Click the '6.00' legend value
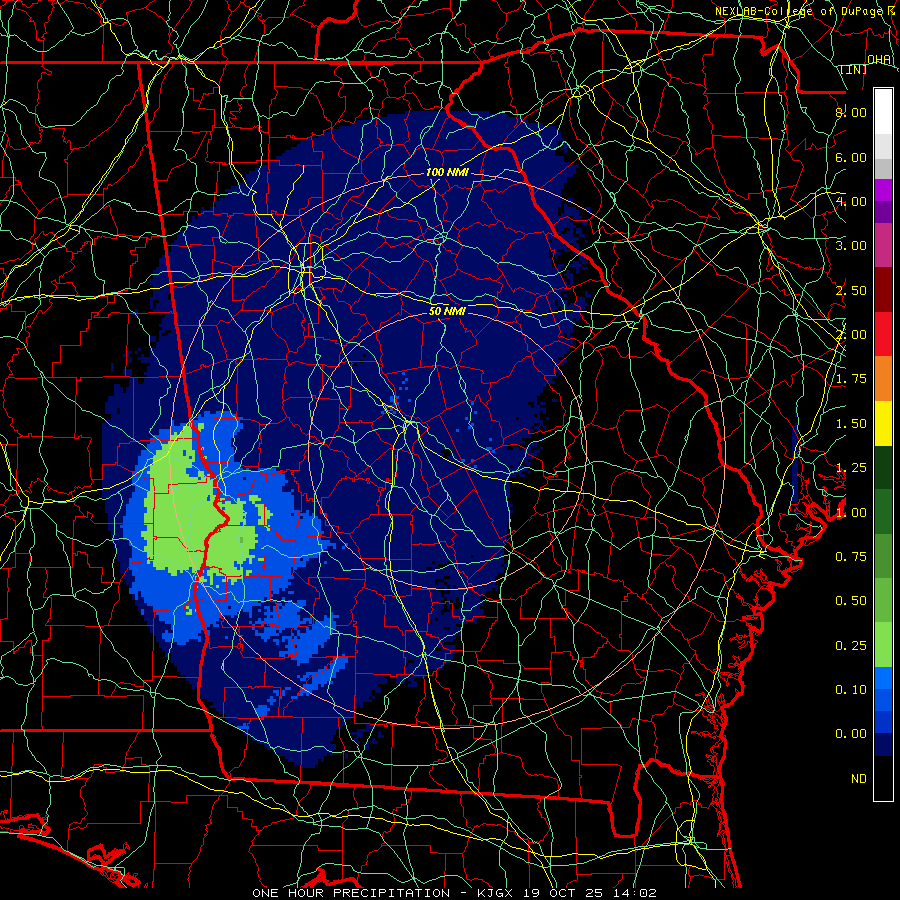Viewport: 900px width, 900px height. tap(851, 157)
